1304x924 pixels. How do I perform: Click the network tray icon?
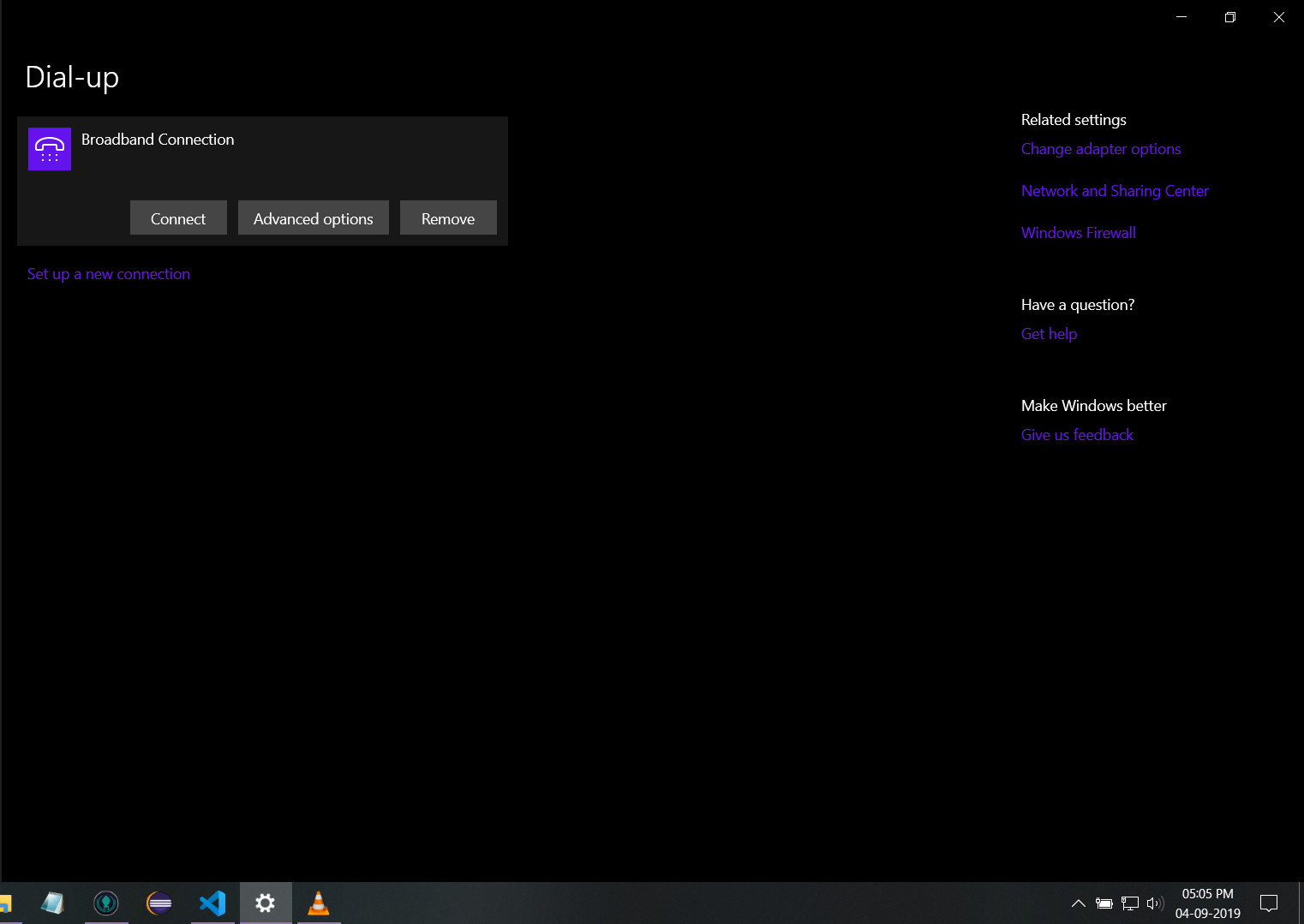tap(1130, 903)
